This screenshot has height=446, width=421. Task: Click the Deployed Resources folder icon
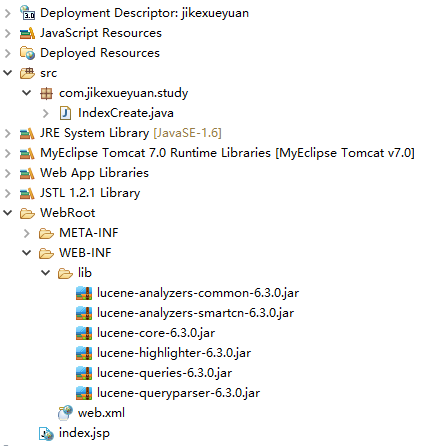point(27,53)
